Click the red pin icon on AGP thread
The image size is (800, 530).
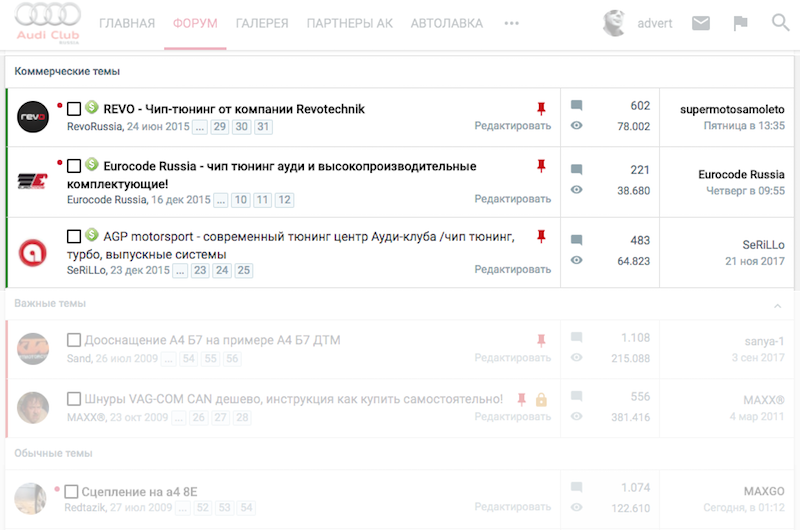click(541, 236)
